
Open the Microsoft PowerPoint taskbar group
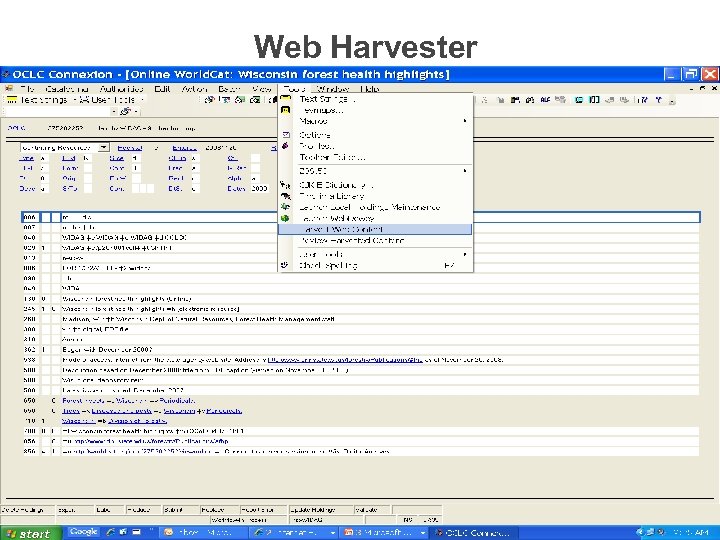tap(384, 533)
